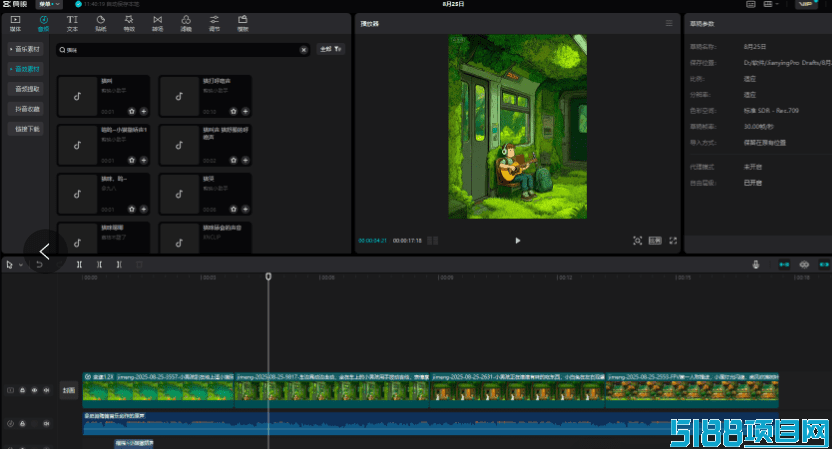Add the 00:10 sound effect to timeline
This screenshot has width=832, height=449.
[x=245, y=111]
